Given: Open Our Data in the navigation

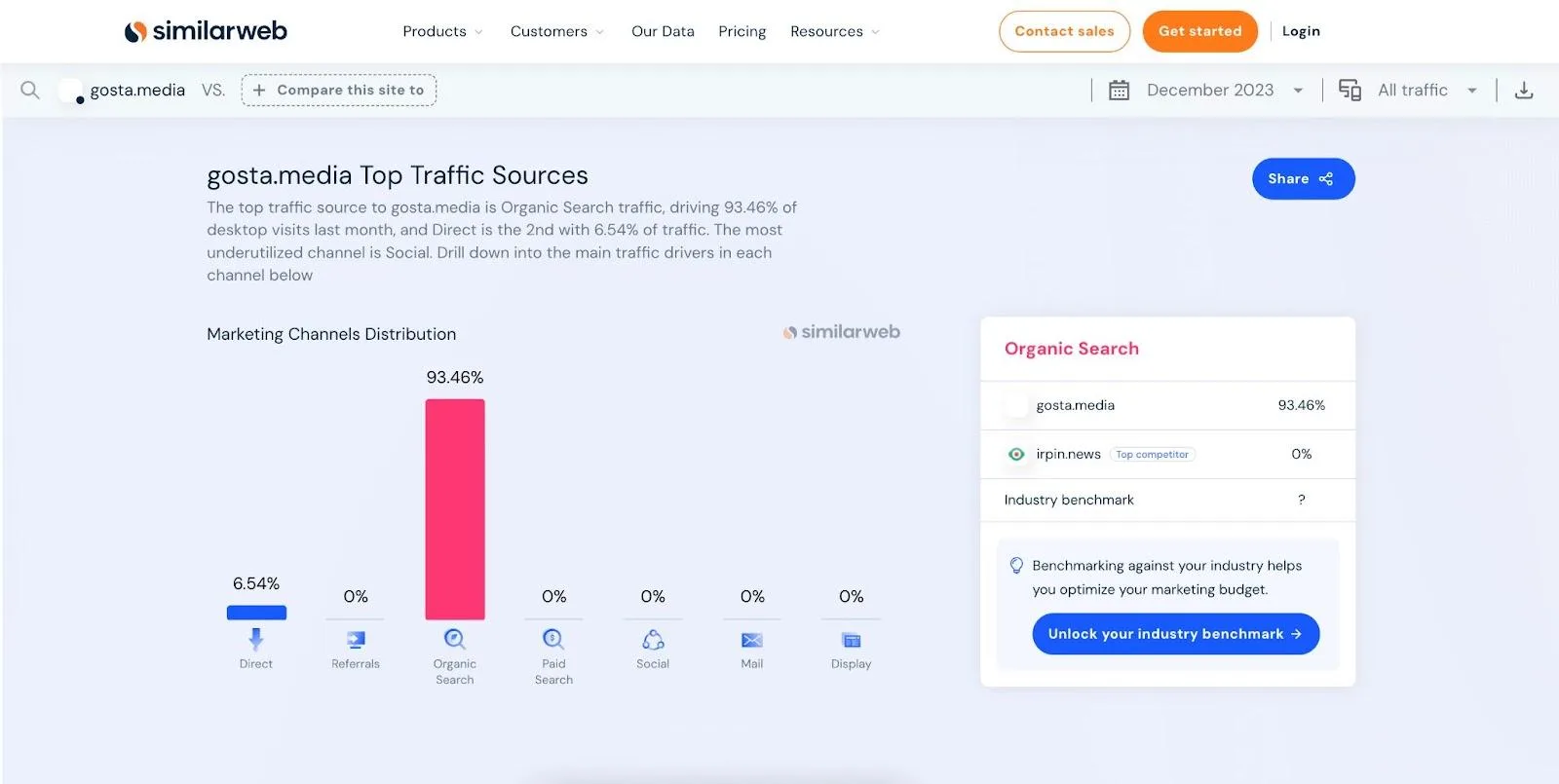Looking at the screenshot, I should (x=663, y=31).
